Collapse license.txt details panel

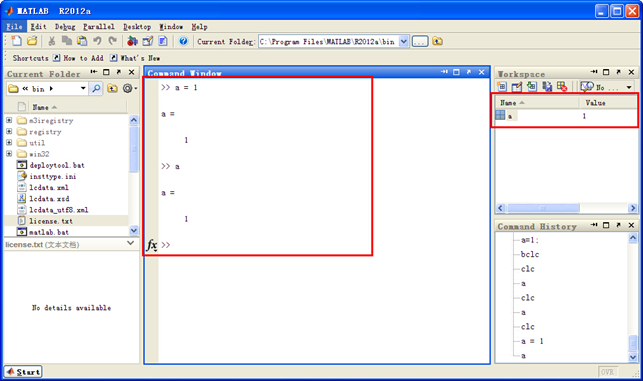[x=130, y=243]
